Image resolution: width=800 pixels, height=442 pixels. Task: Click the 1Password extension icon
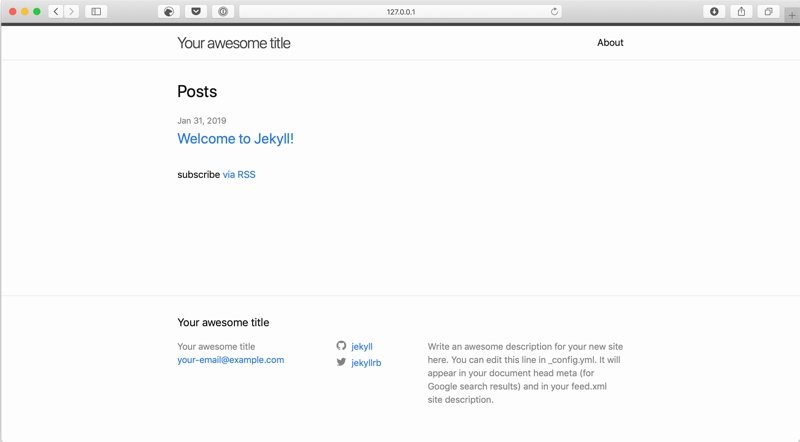point(223,11)
